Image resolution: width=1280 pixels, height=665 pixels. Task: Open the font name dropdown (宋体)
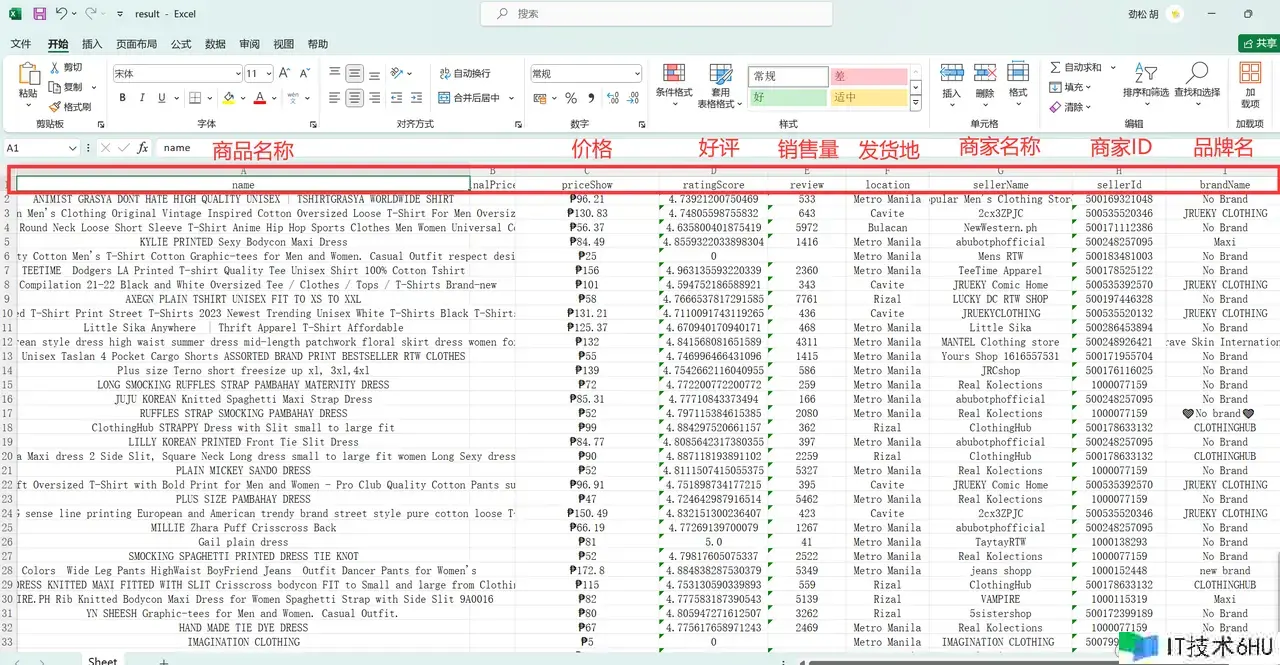237,74
